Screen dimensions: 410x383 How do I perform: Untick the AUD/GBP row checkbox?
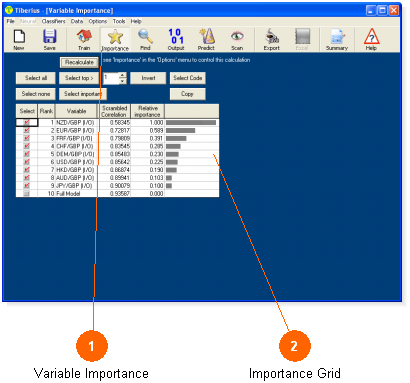click(27, 178)
